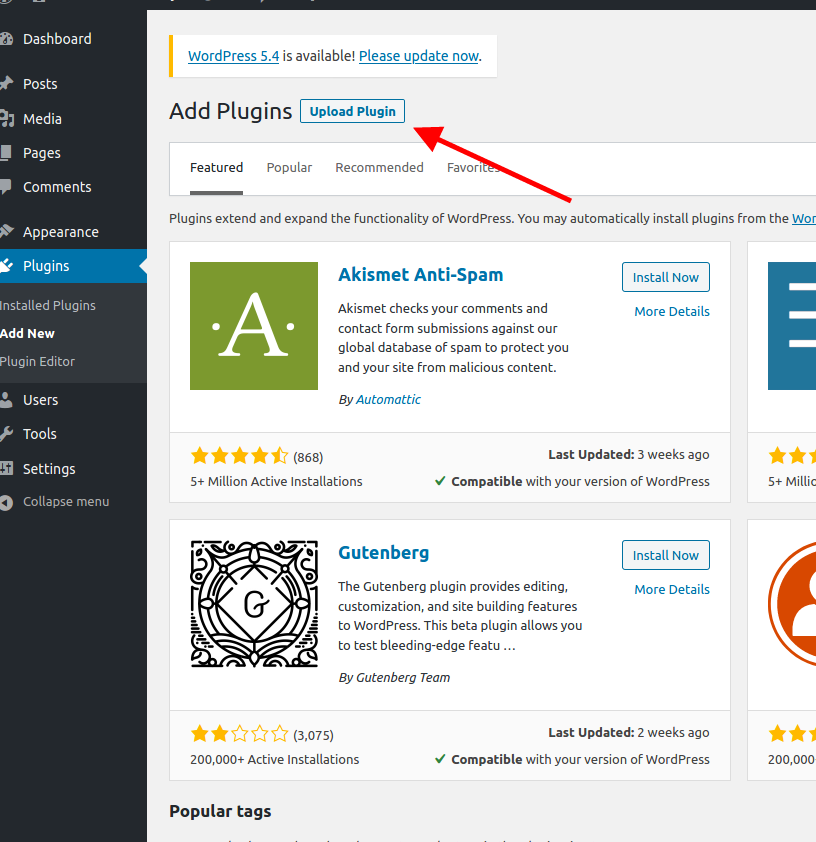Screen dimensions: 816x842
Task: Click the Posts pin icon
Action: pos(6,84)
